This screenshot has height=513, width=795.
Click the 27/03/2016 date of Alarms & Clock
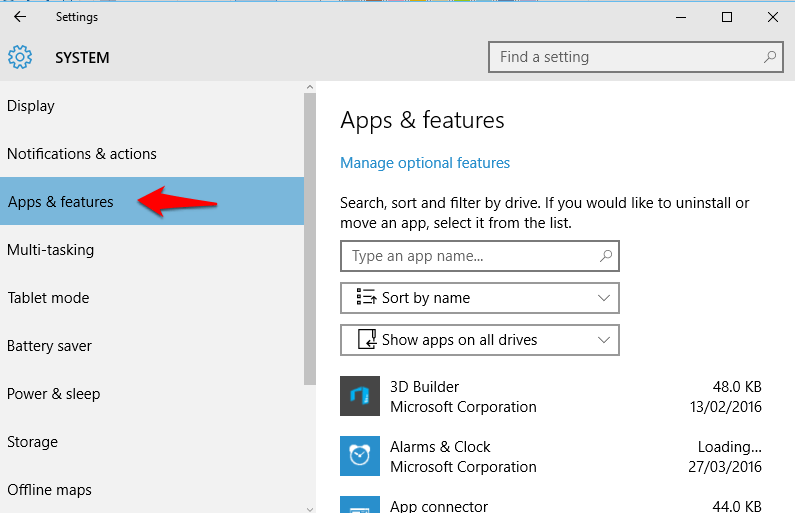click(x=725, y=466)
